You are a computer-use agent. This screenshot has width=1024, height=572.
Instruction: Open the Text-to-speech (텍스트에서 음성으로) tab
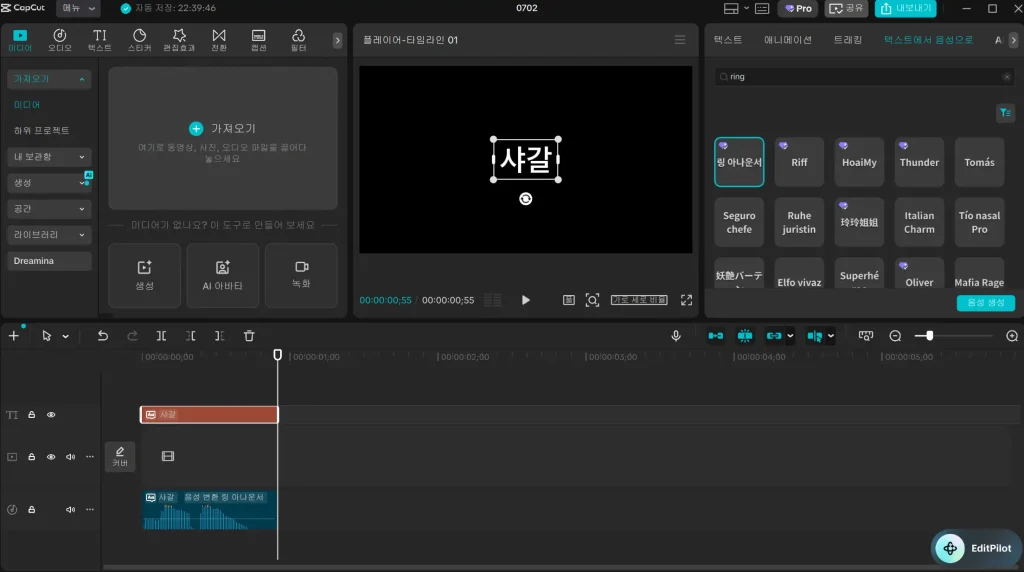click(x=928, y=40)
